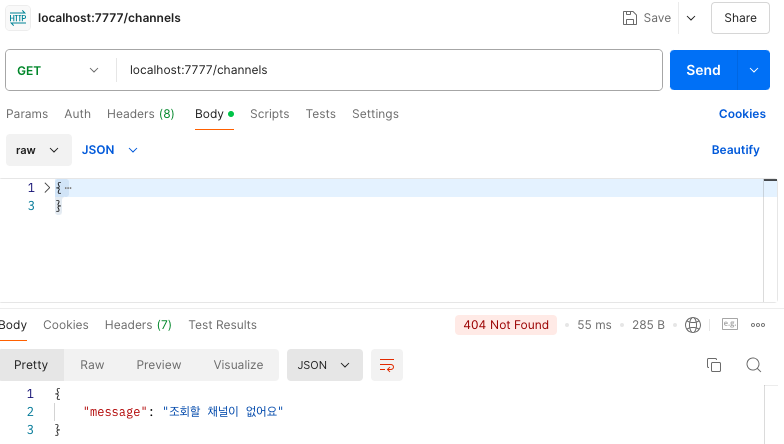
Task: Copy the response using the copy icon
Action: (x=714, y=365)
